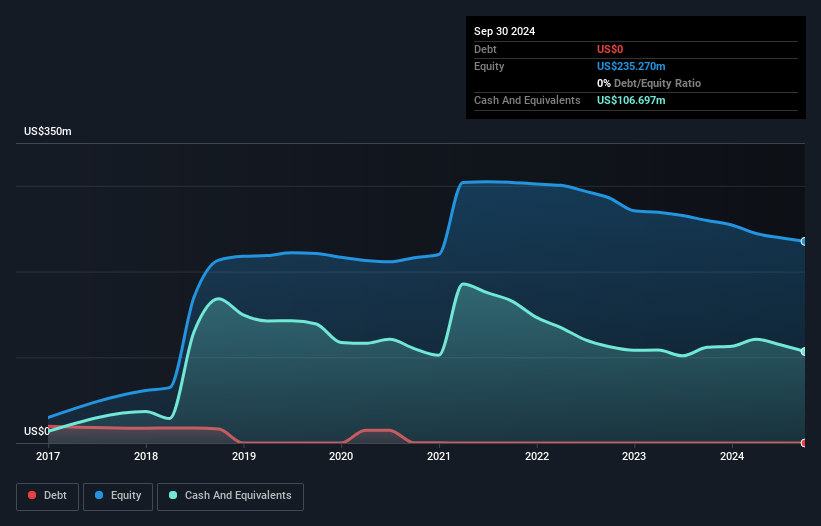
Task: Click the US$0 y-axis label
Action: coord(37,431)
